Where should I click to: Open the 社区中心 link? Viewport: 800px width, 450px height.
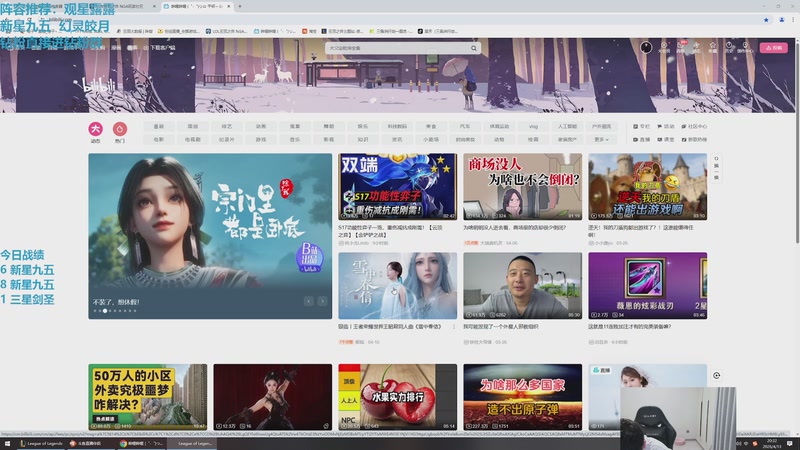[694, 127]
